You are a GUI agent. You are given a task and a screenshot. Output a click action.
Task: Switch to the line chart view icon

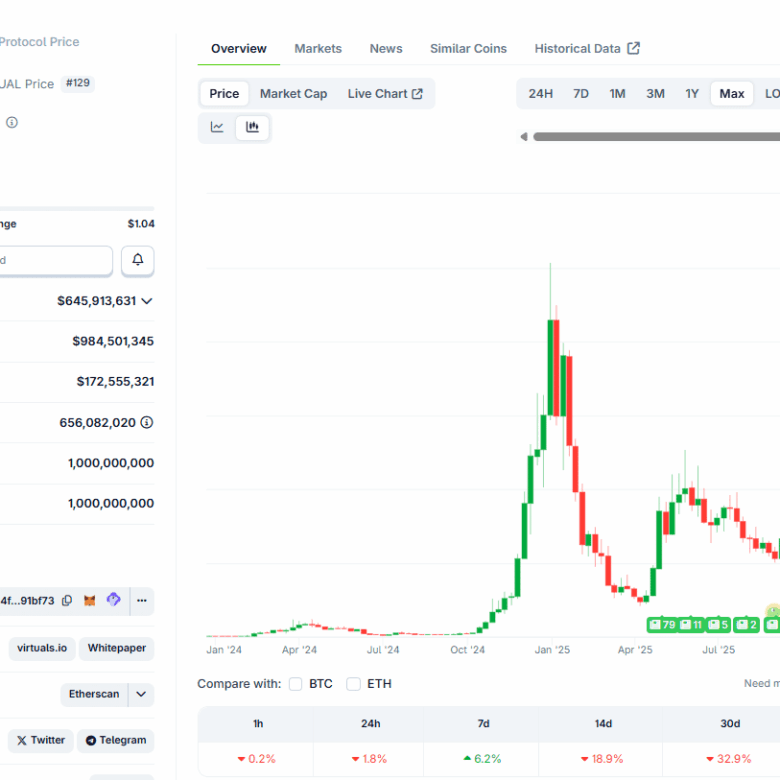[x=217, y=127]
